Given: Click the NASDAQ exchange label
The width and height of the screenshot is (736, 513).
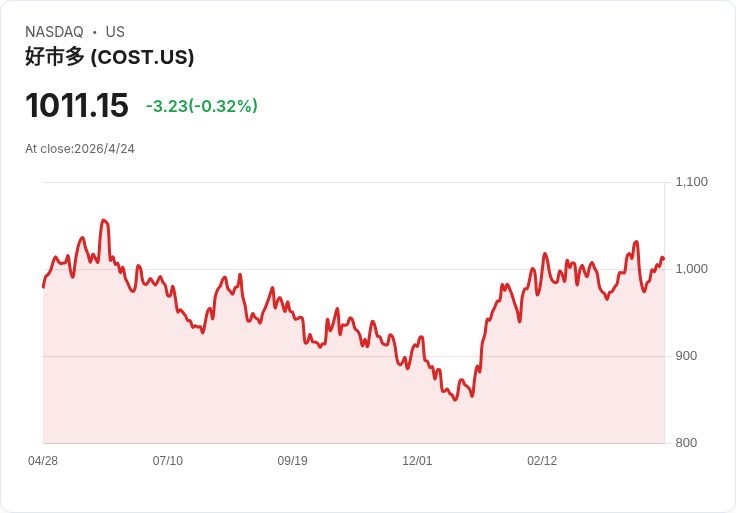Looking at the screenshot, I should click(x=54, y=32).
